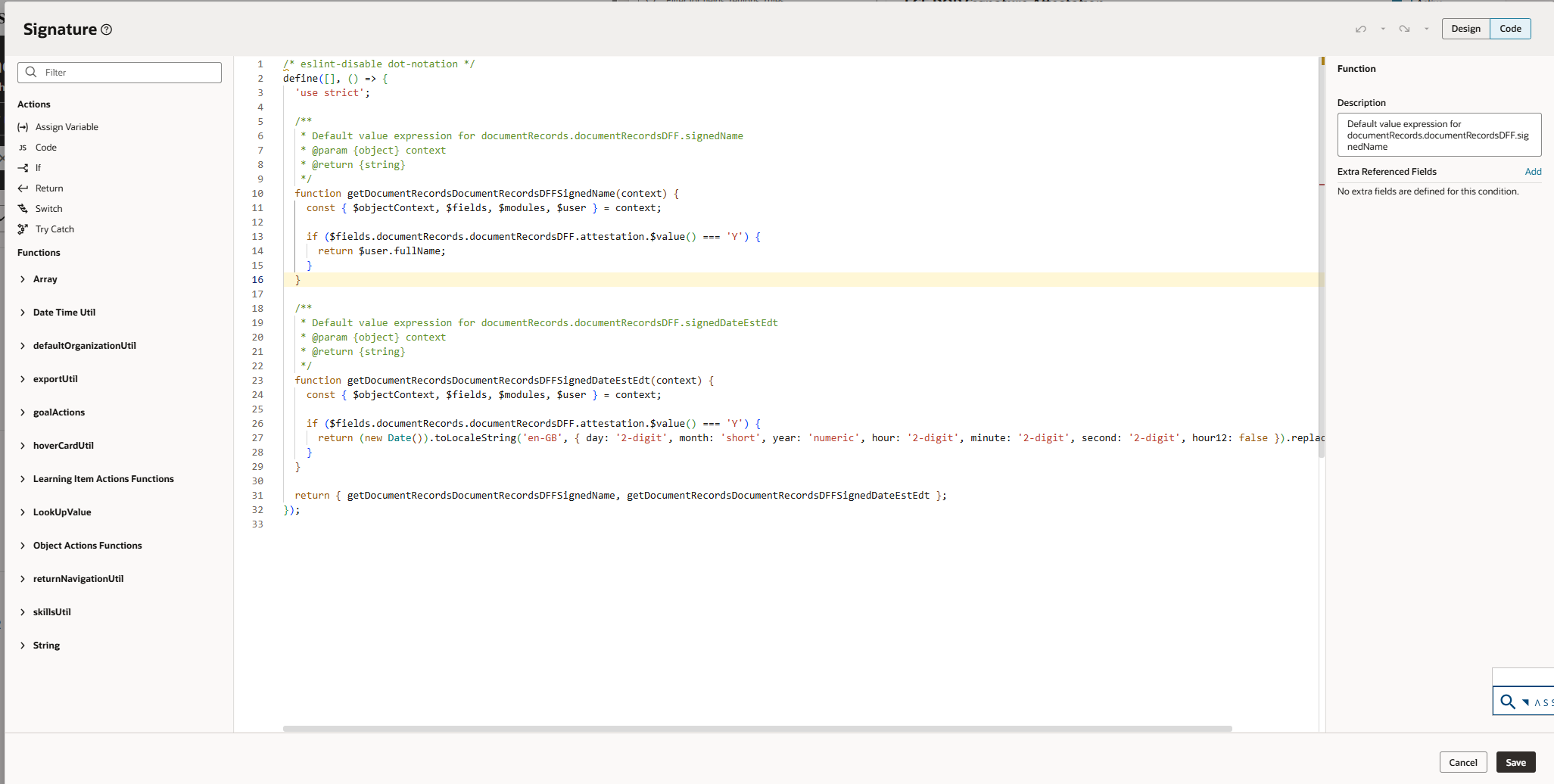
Task: Select the Switch action icon
Action: click(23, 209)
